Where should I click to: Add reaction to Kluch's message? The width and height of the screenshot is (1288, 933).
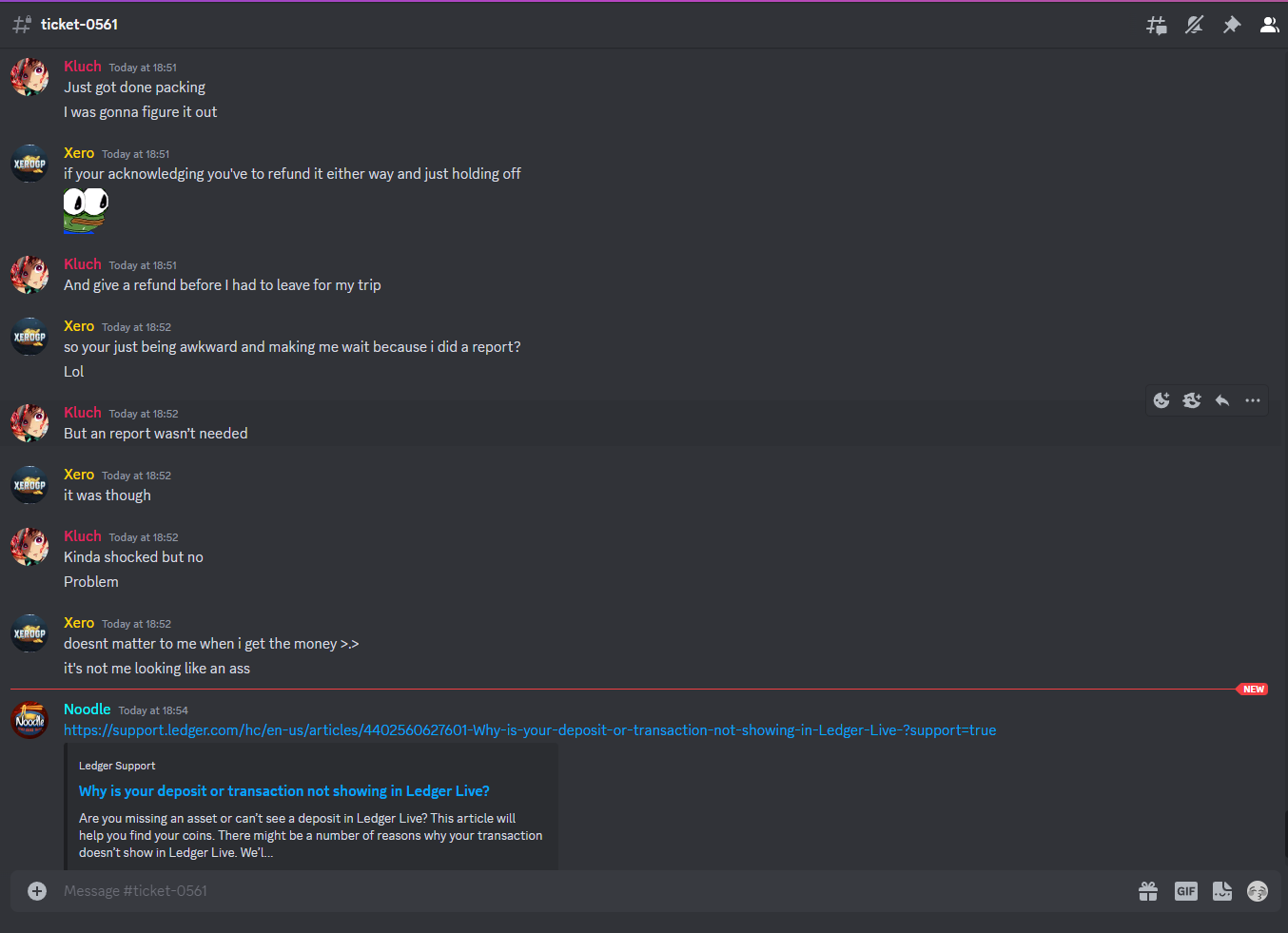[1161, 400]
